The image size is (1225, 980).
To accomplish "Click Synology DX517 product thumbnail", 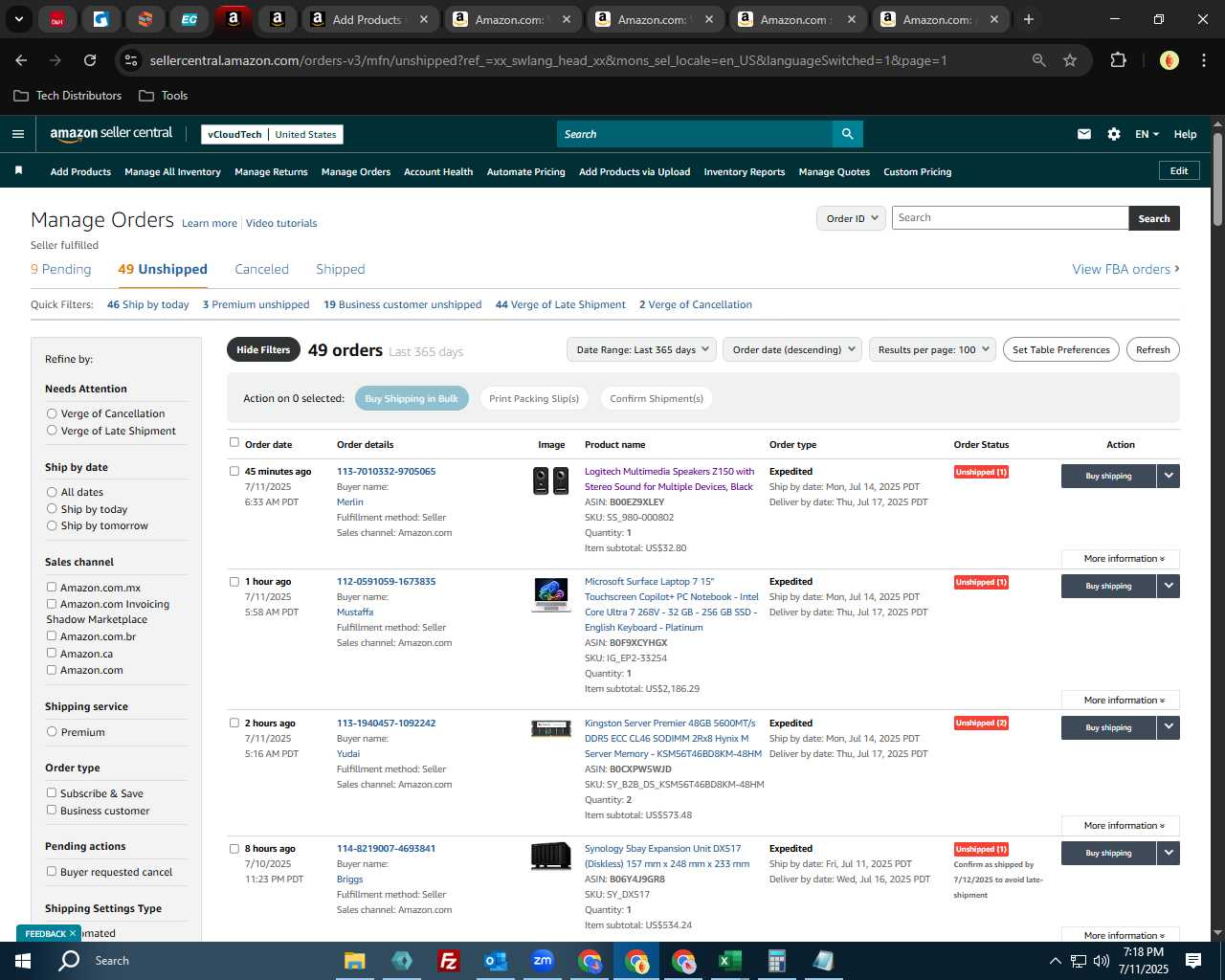I will 550,855.
